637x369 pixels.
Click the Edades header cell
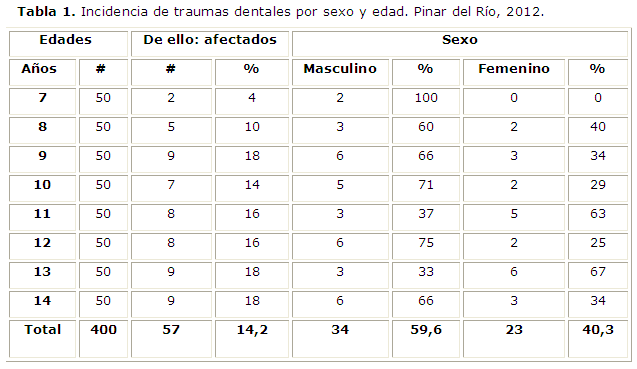(x=68, y=43)
